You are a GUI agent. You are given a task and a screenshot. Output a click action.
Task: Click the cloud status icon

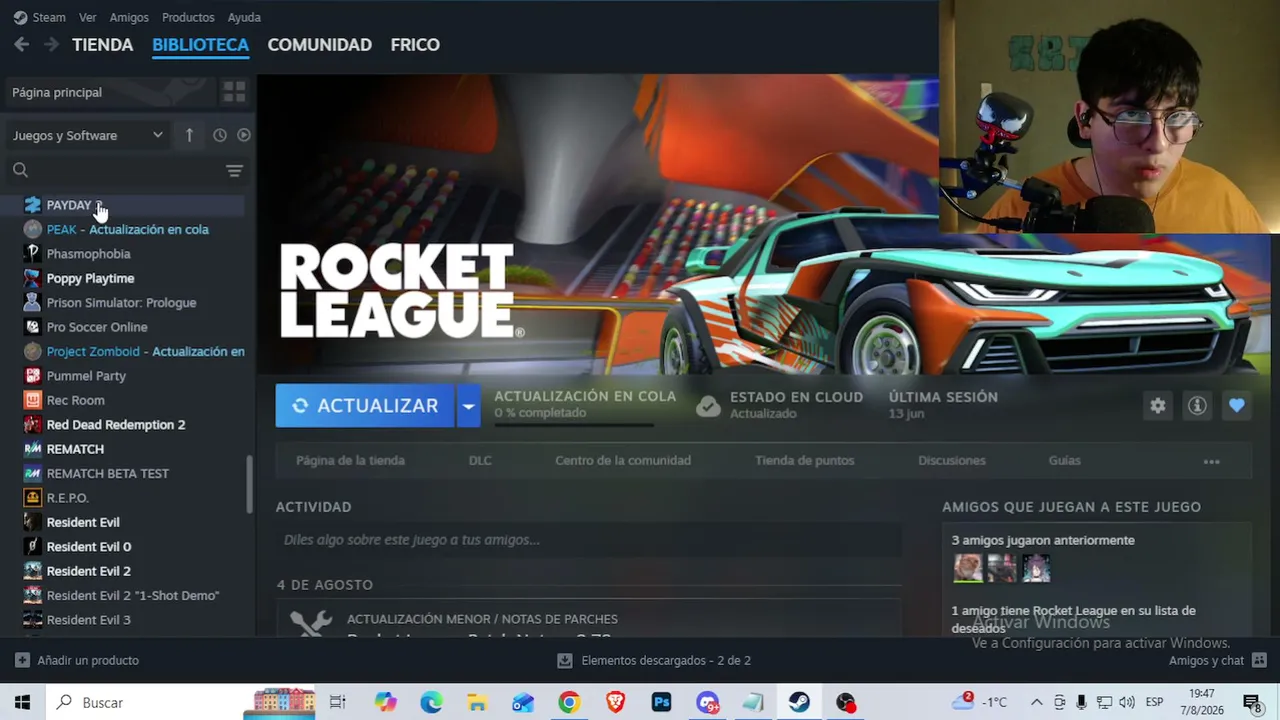708,405
